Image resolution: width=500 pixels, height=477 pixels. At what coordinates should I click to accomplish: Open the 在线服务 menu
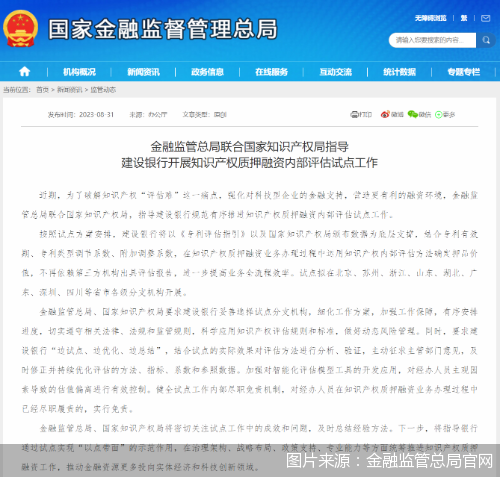coord(271,72)
